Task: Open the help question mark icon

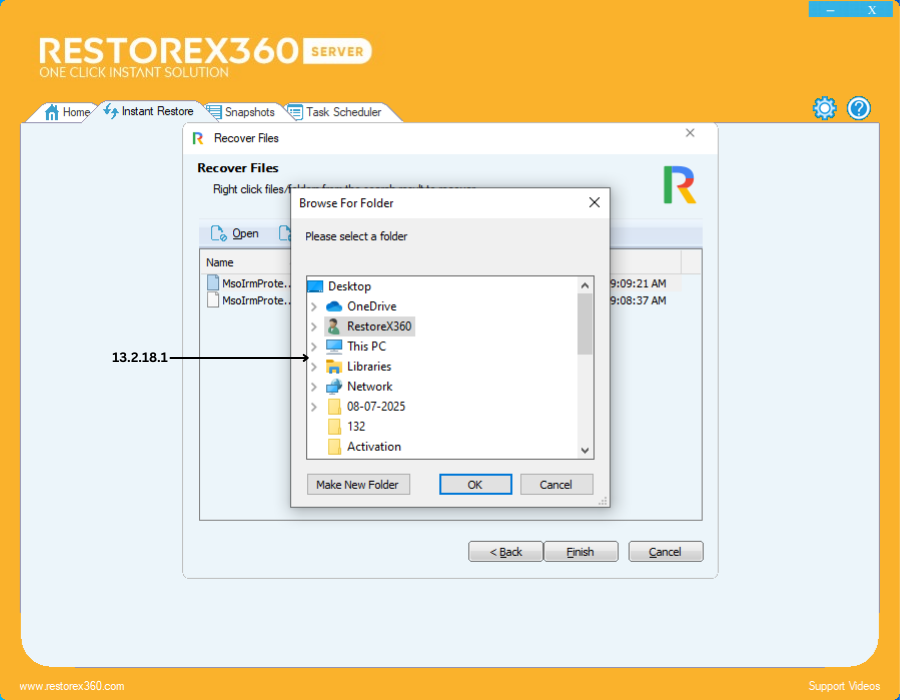Action: click(859, 108)
